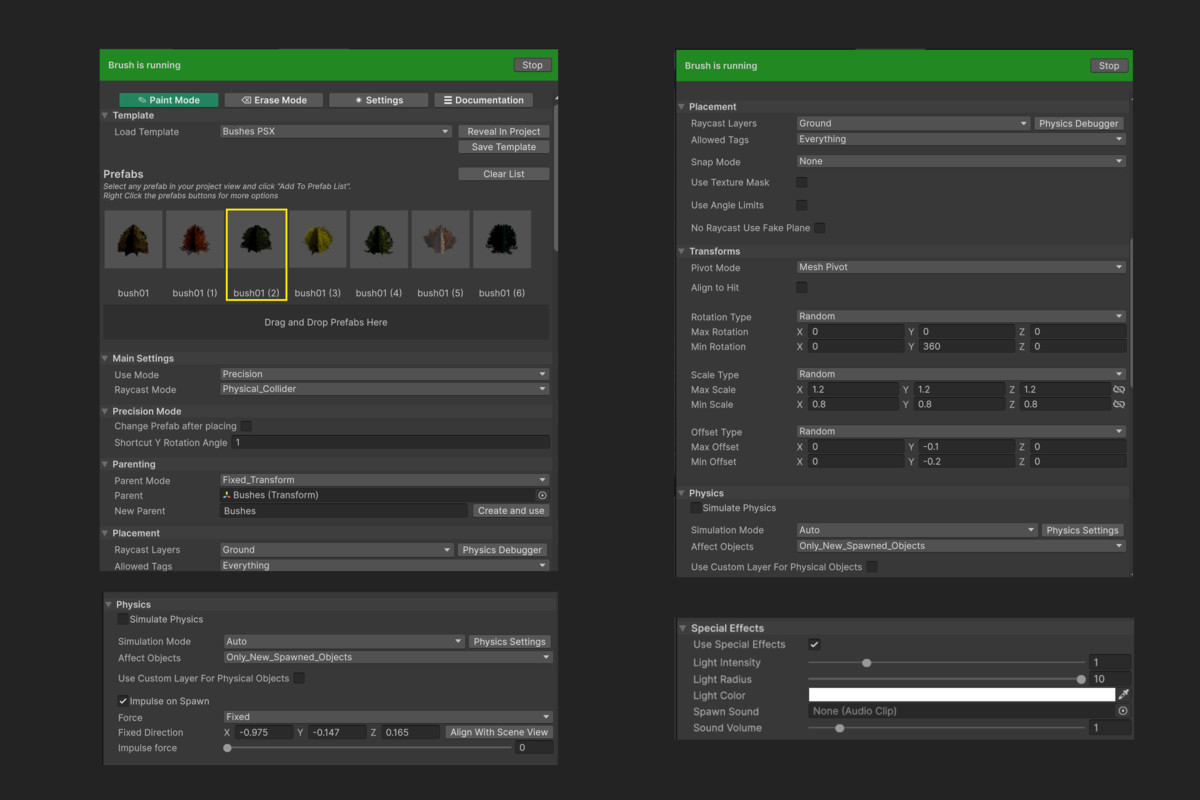The height and width of the screenshot is (800, 1200).
Task: Open the Spawn Sound audio clip picker icon
Action: (1122, 711)
